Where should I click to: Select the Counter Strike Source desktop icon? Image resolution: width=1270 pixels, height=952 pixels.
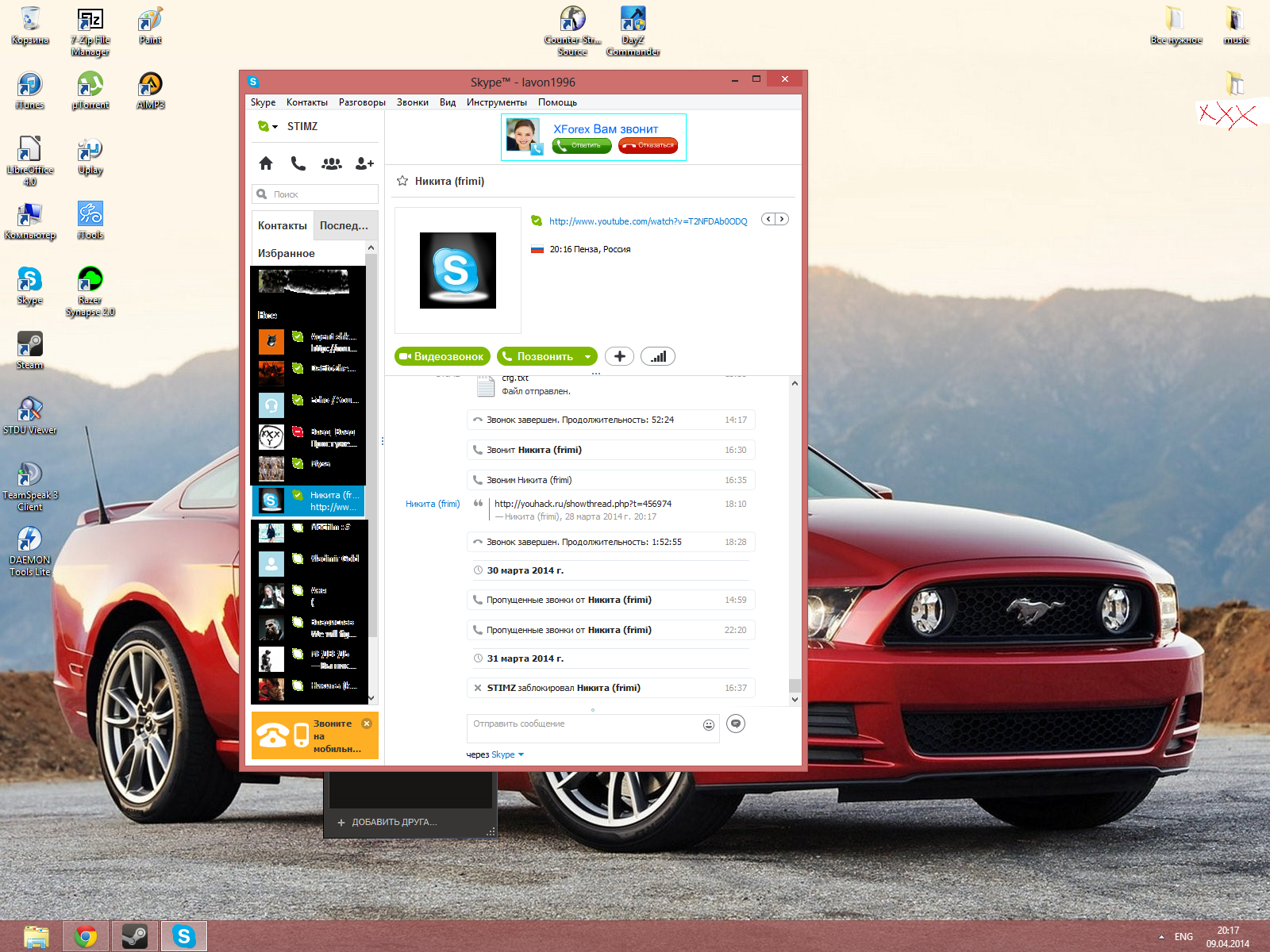click(572, 32)
